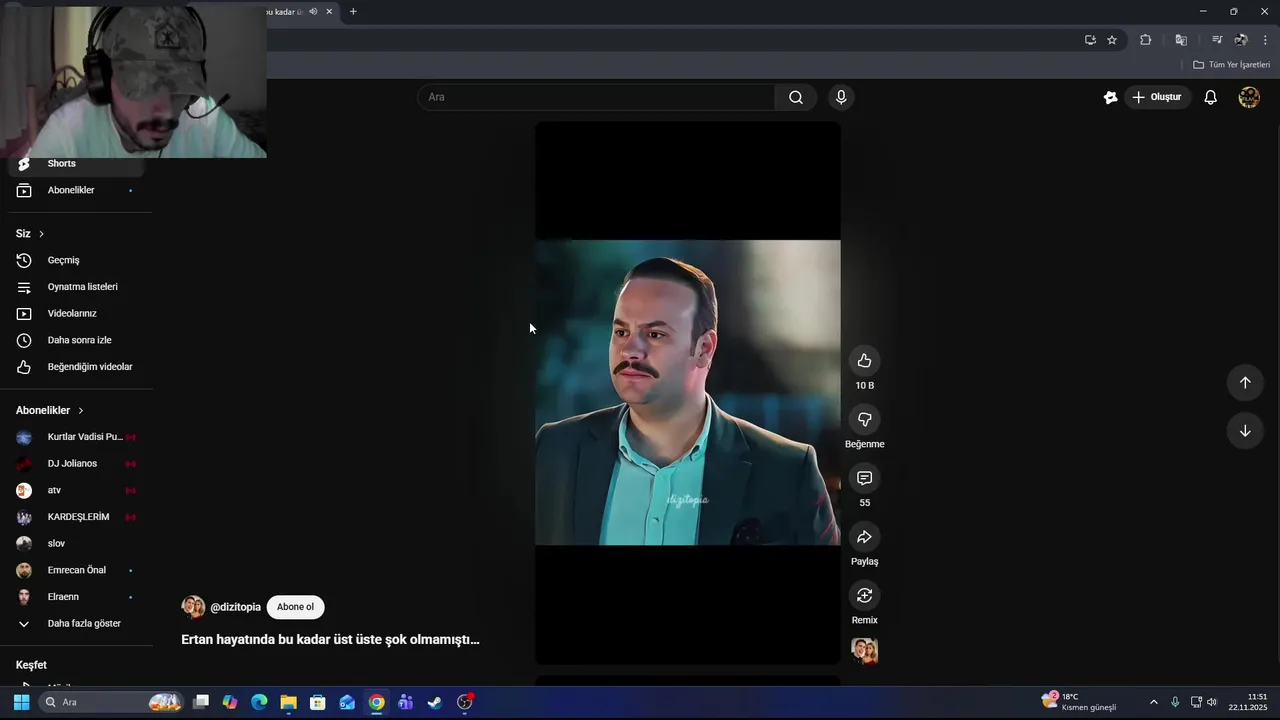This screenshot has width=1280, height=720.
Task: Open File Explorer from taskbar
Action: tap(288, 702)
